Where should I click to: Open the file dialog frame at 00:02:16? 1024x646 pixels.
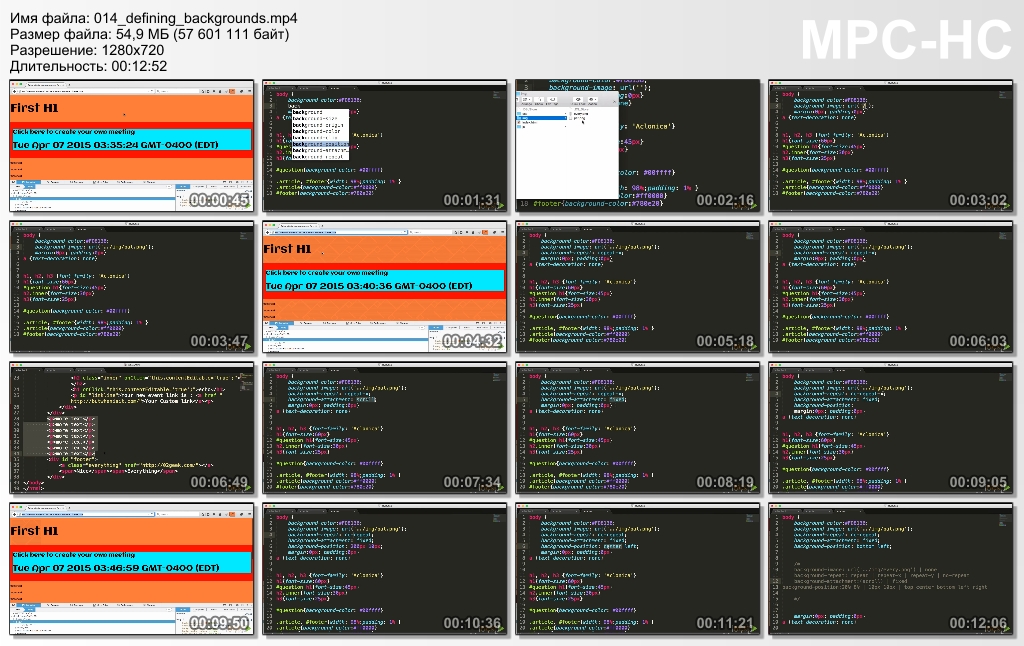tap(638, 146)
